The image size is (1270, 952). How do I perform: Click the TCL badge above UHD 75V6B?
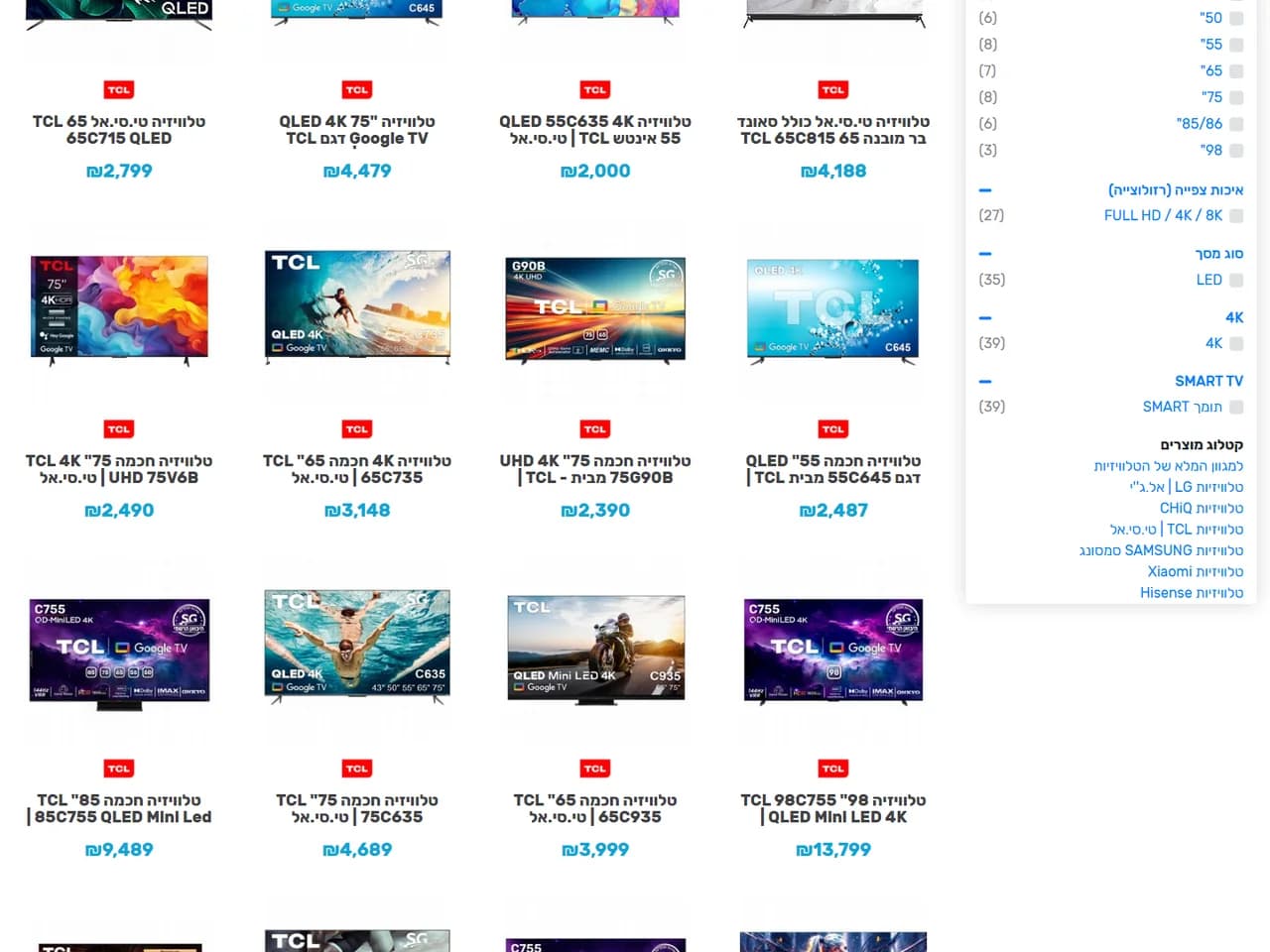click(119, 429)
